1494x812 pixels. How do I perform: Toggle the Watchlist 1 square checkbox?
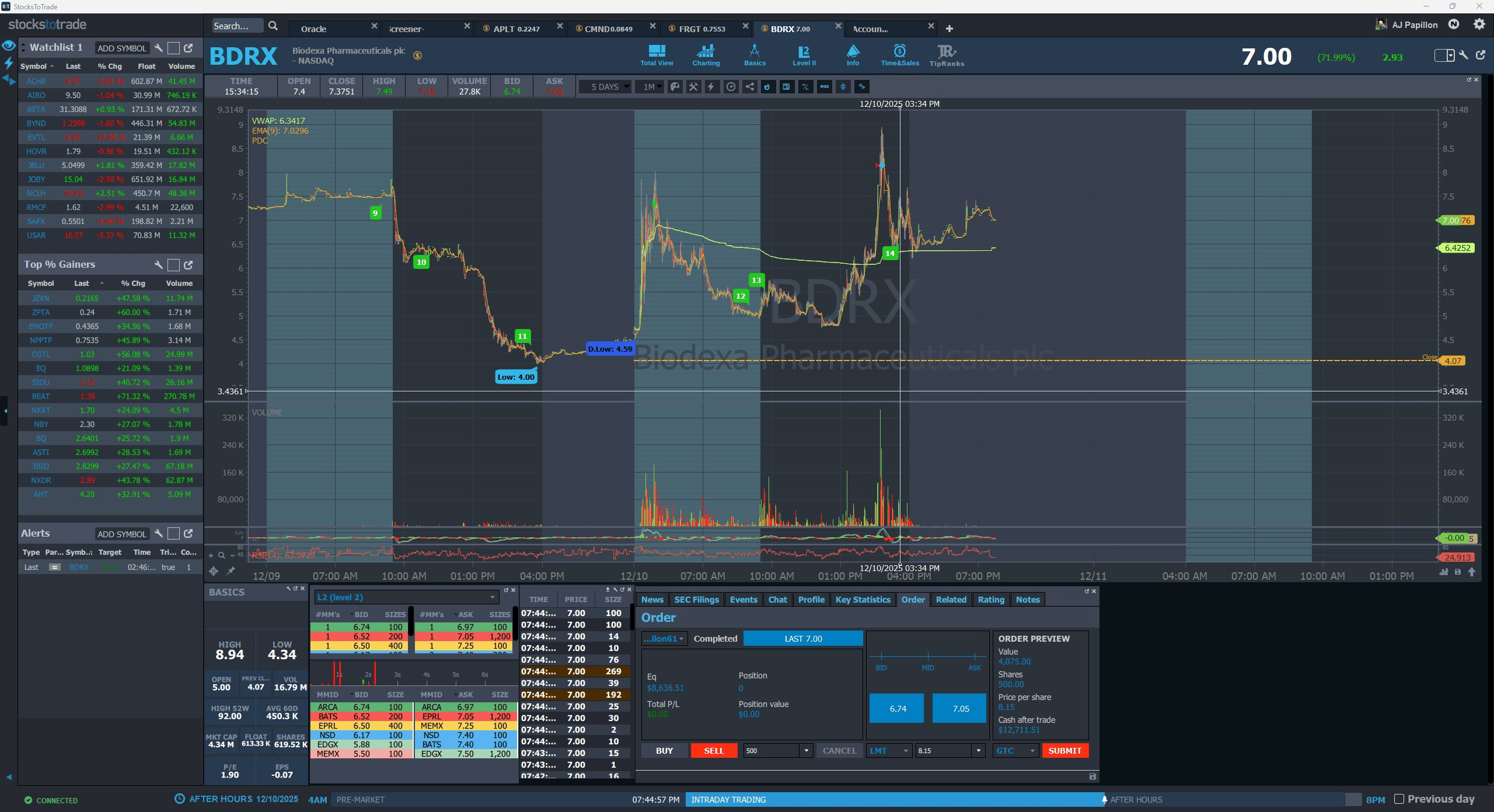173,48
